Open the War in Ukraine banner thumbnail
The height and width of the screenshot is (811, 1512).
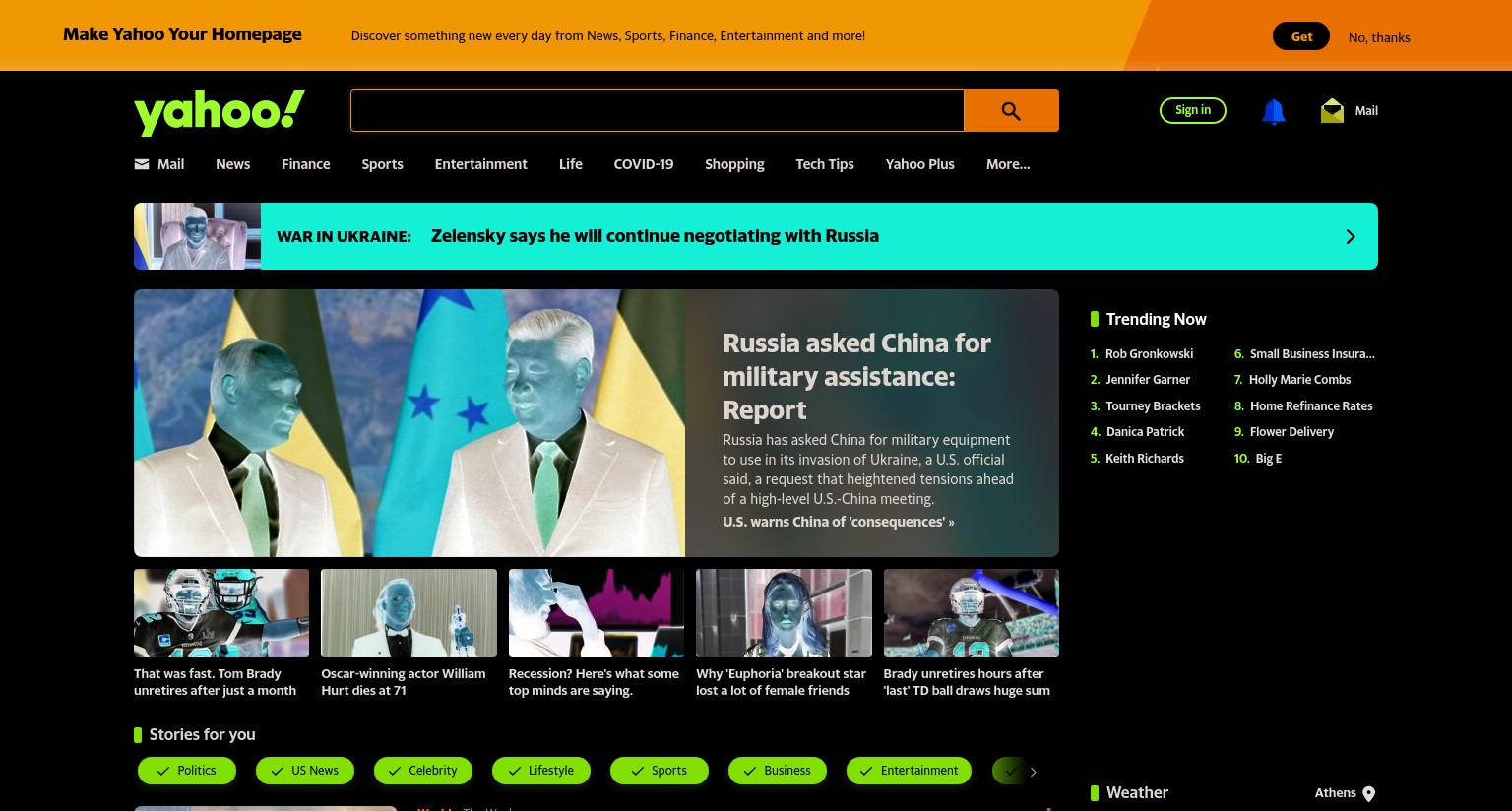[197, 236]
